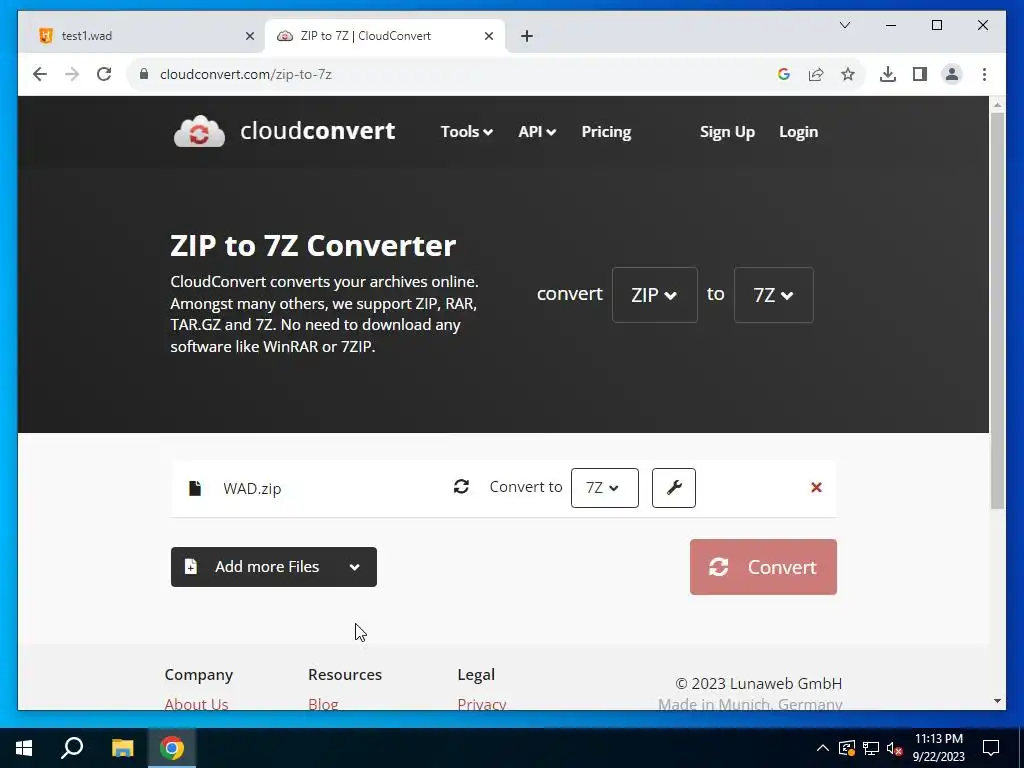This screenshot has width=1024, height=768.
Task: Open the notification center icon
Action: (x=991, y=748)
